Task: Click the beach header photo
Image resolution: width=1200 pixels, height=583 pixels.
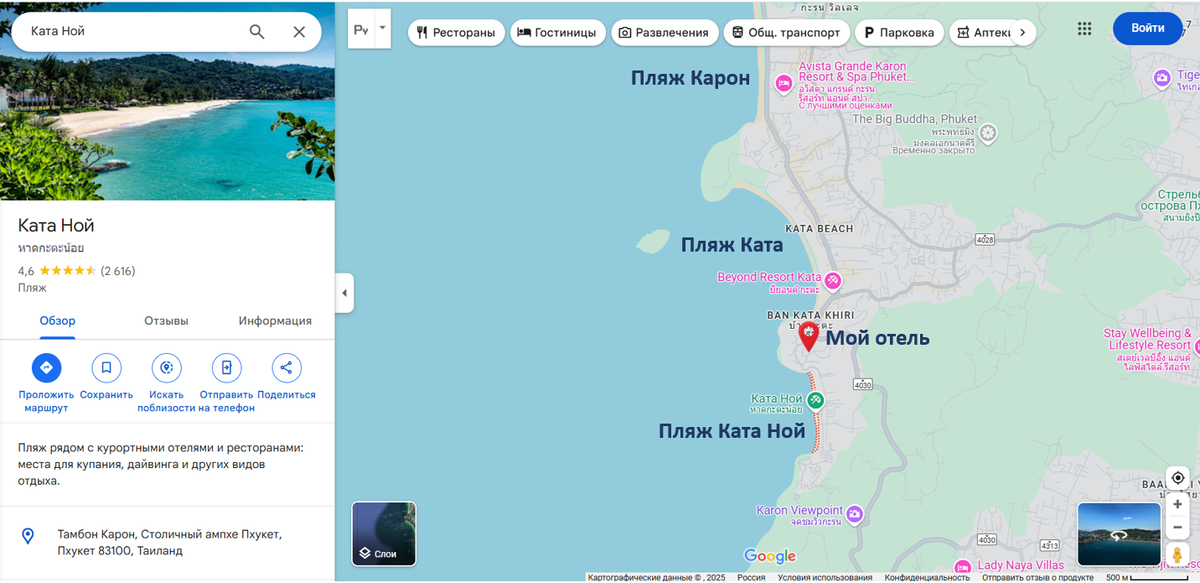Action: click(167, 100)
